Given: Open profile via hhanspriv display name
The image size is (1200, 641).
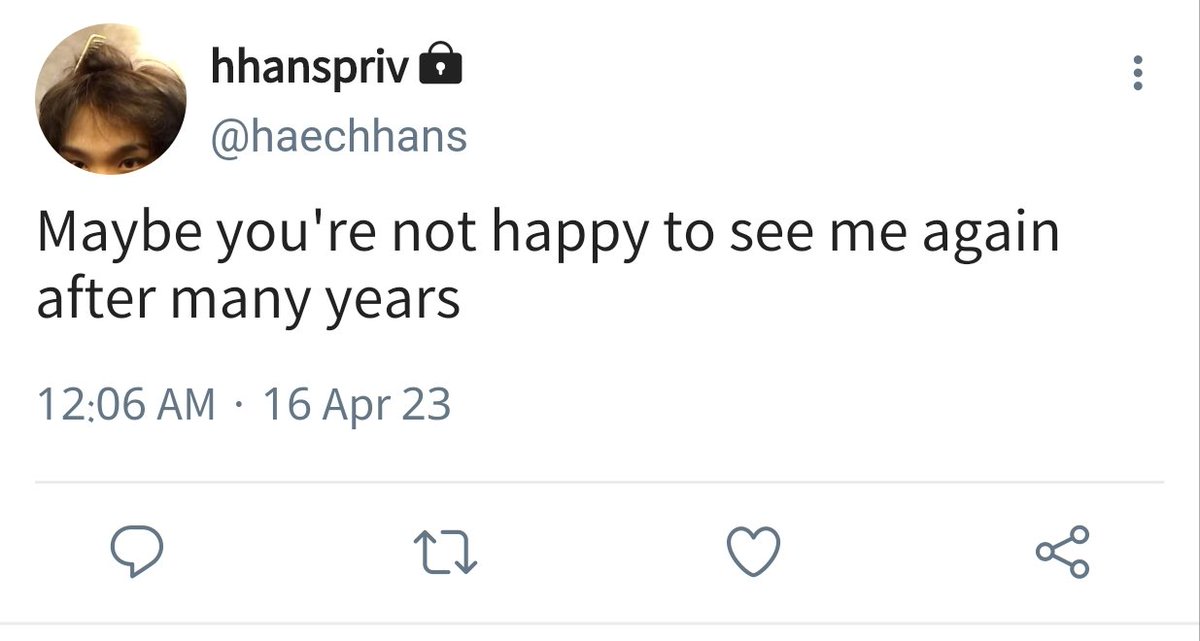Looking at the screenshot, I should click(311, 68).
